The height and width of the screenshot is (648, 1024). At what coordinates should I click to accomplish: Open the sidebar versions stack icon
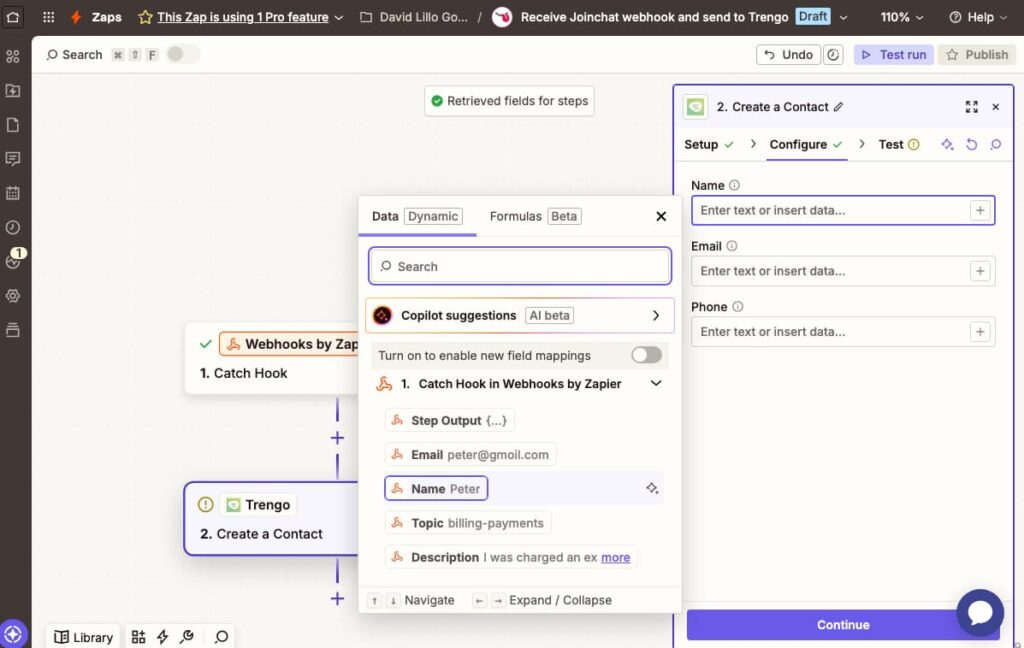click(12, 330)
